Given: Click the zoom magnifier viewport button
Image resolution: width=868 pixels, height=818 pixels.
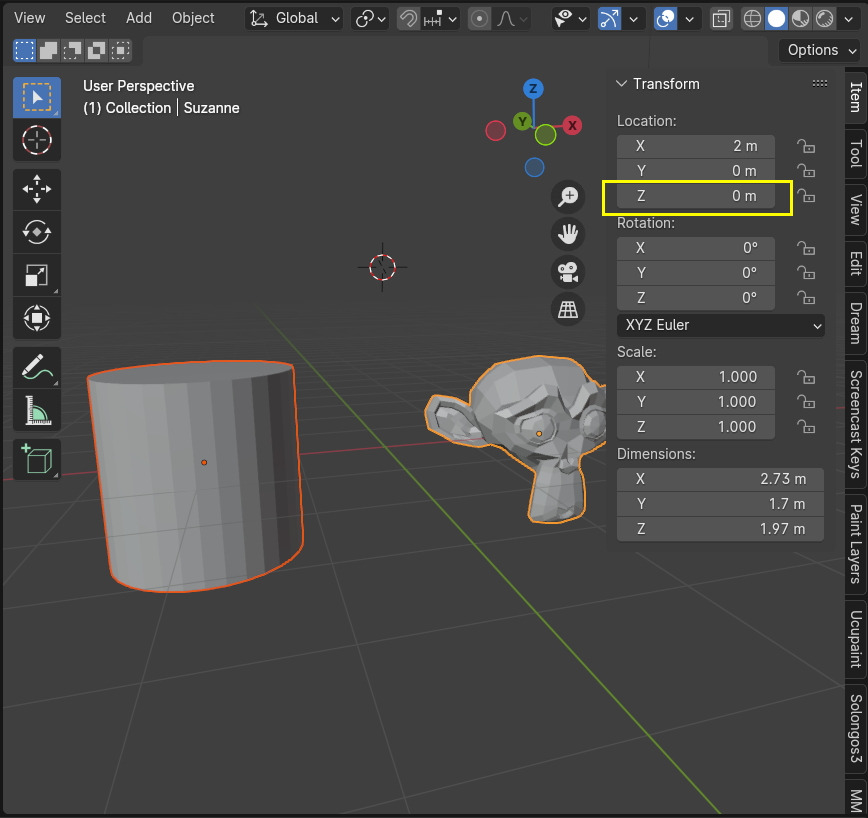Looking at the screenshot, I should (x=568, y=196).
